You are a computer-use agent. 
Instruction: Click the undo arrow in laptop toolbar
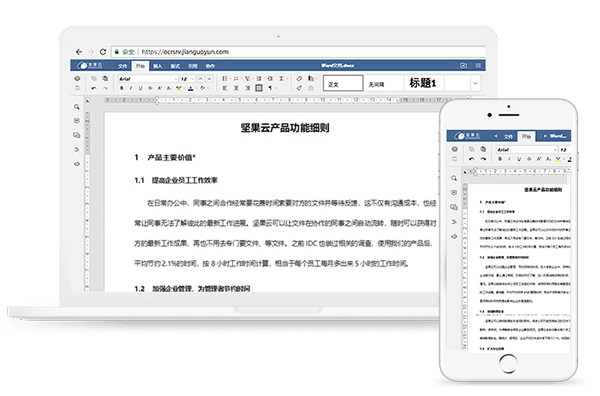click(x=94, y=88)
